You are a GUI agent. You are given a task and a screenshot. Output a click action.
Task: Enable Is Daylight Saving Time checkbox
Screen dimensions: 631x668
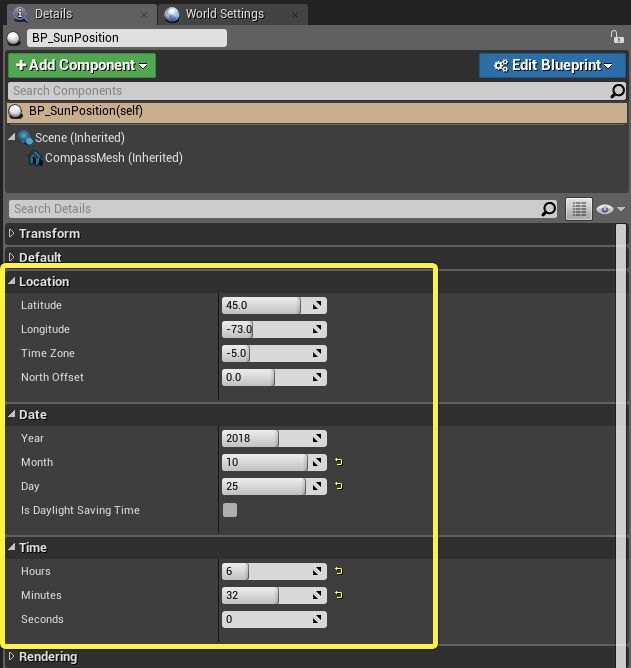click(x=230, y=510)
